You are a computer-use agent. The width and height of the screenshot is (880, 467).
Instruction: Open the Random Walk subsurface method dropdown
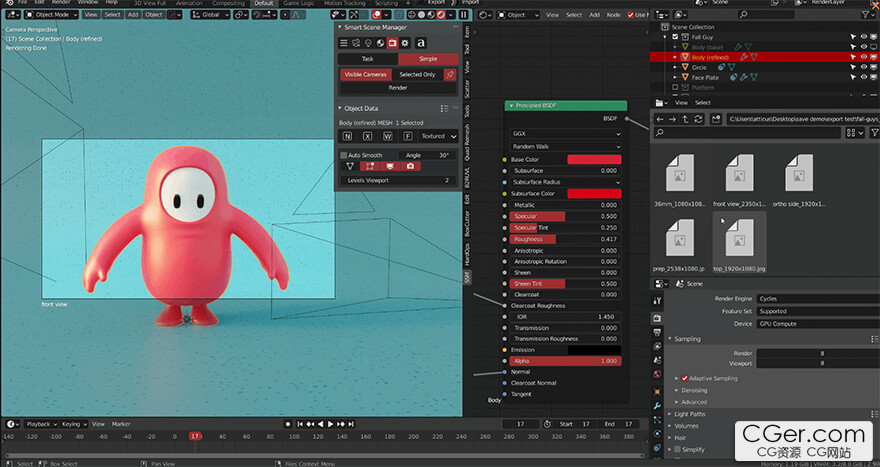(x=566, y=146)
